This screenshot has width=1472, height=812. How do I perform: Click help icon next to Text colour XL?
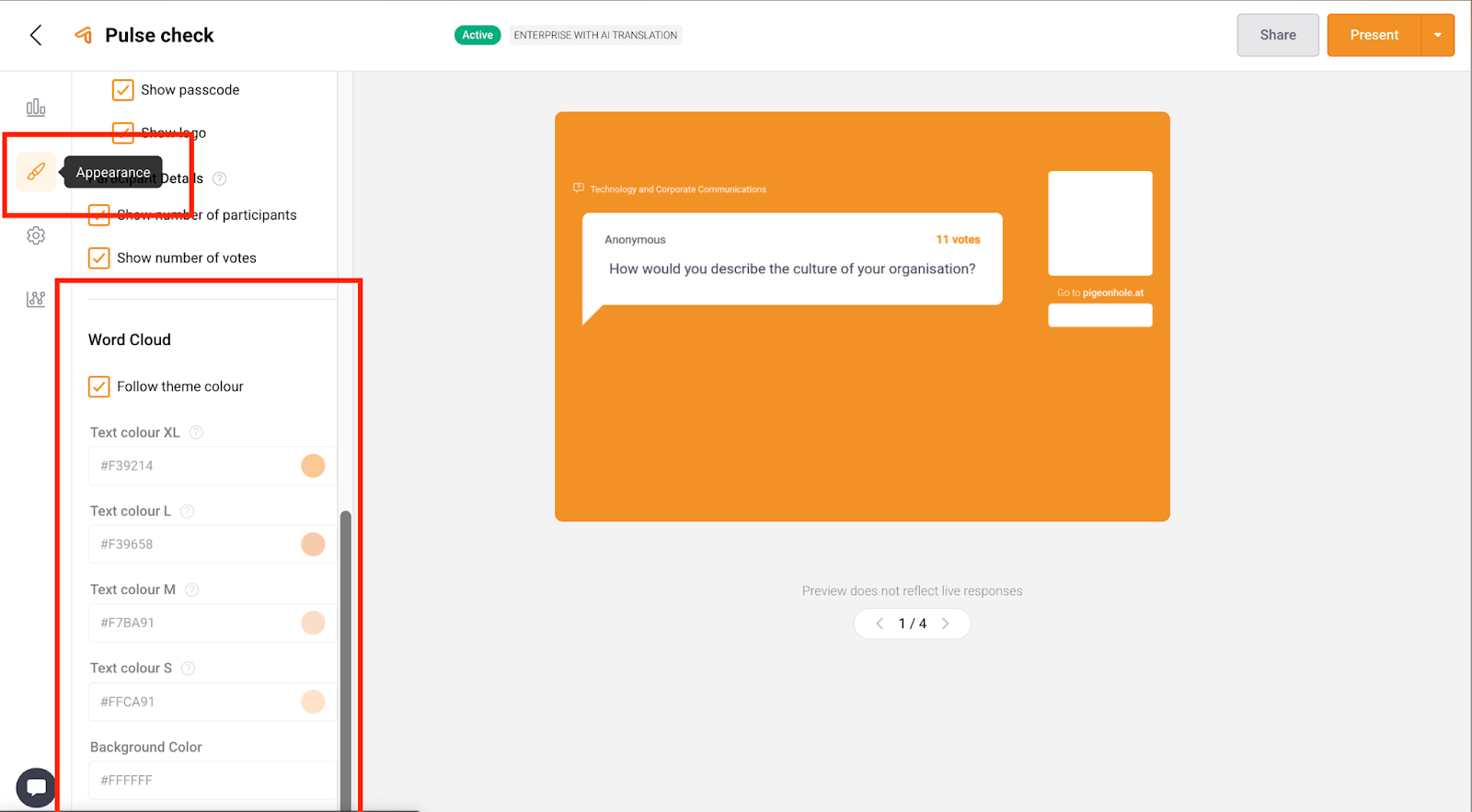[196, 432]
